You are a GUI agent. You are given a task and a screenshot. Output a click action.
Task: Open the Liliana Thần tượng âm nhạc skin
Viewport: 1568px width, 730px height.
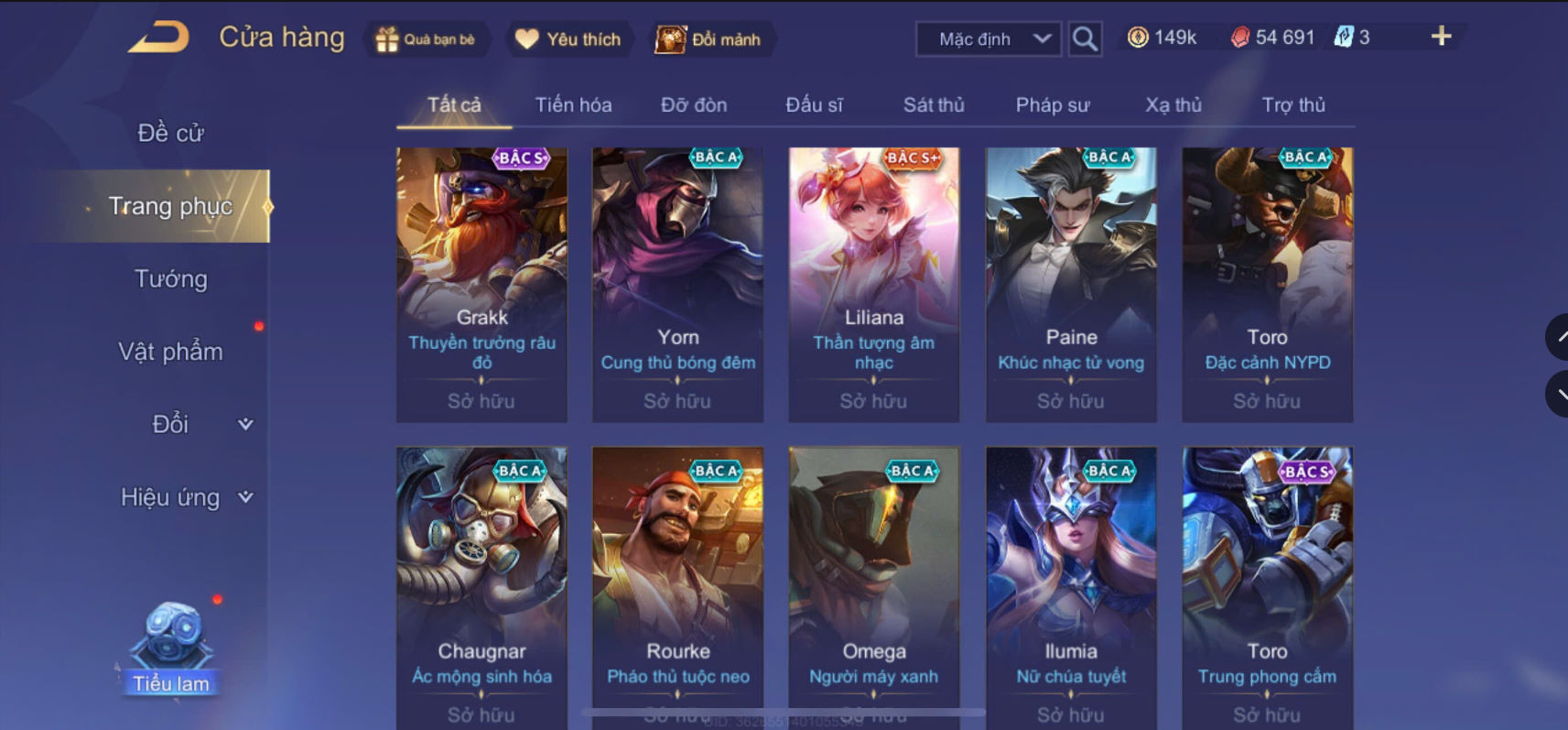tap(874, 285)
